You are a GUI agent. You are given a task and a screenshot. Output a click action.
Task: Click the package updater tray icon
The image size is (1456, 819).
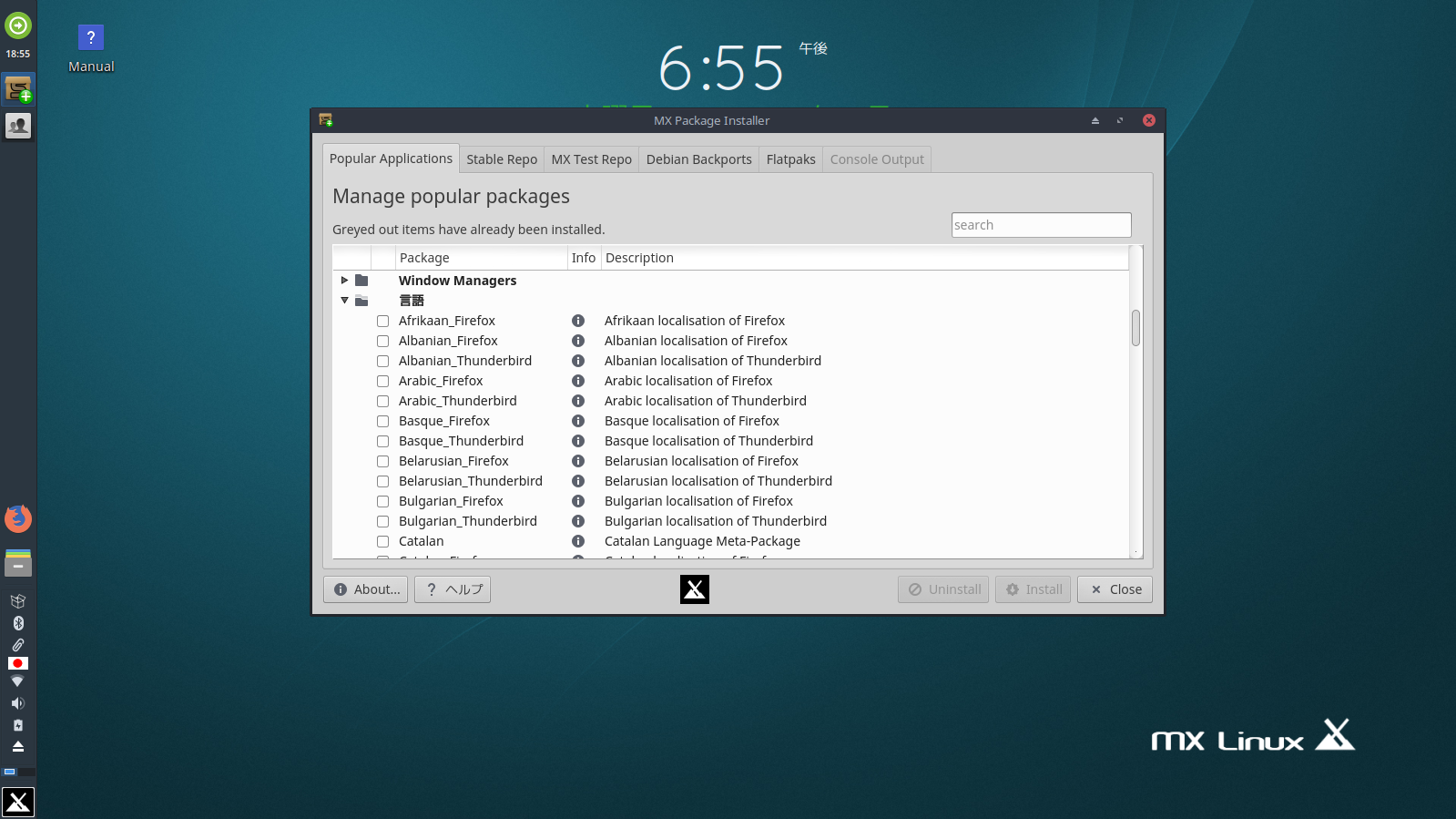[18, 601]
